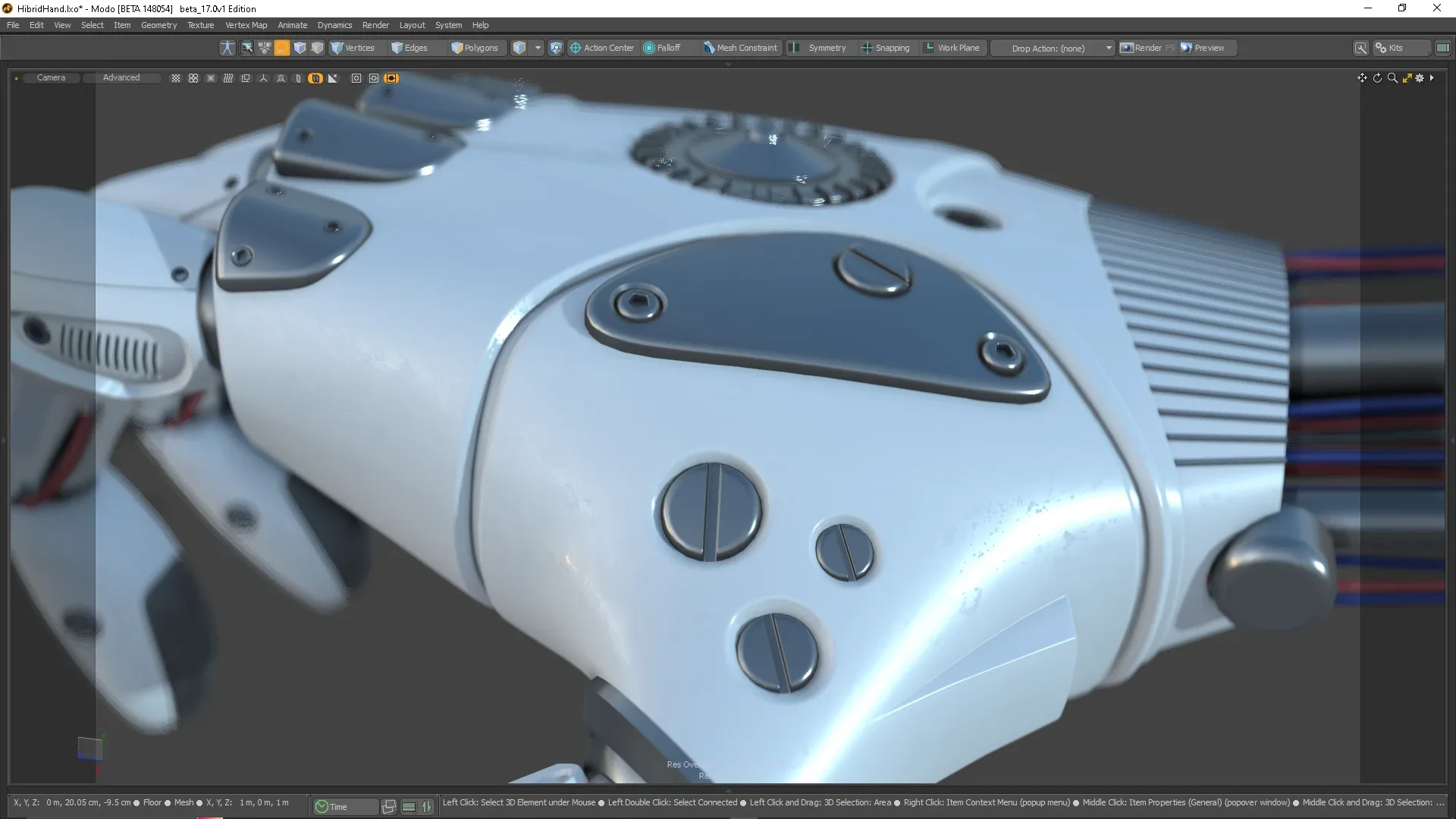
Task: Click the viewport zoom magnifier icon
Action: click(x=1392, y=78)
